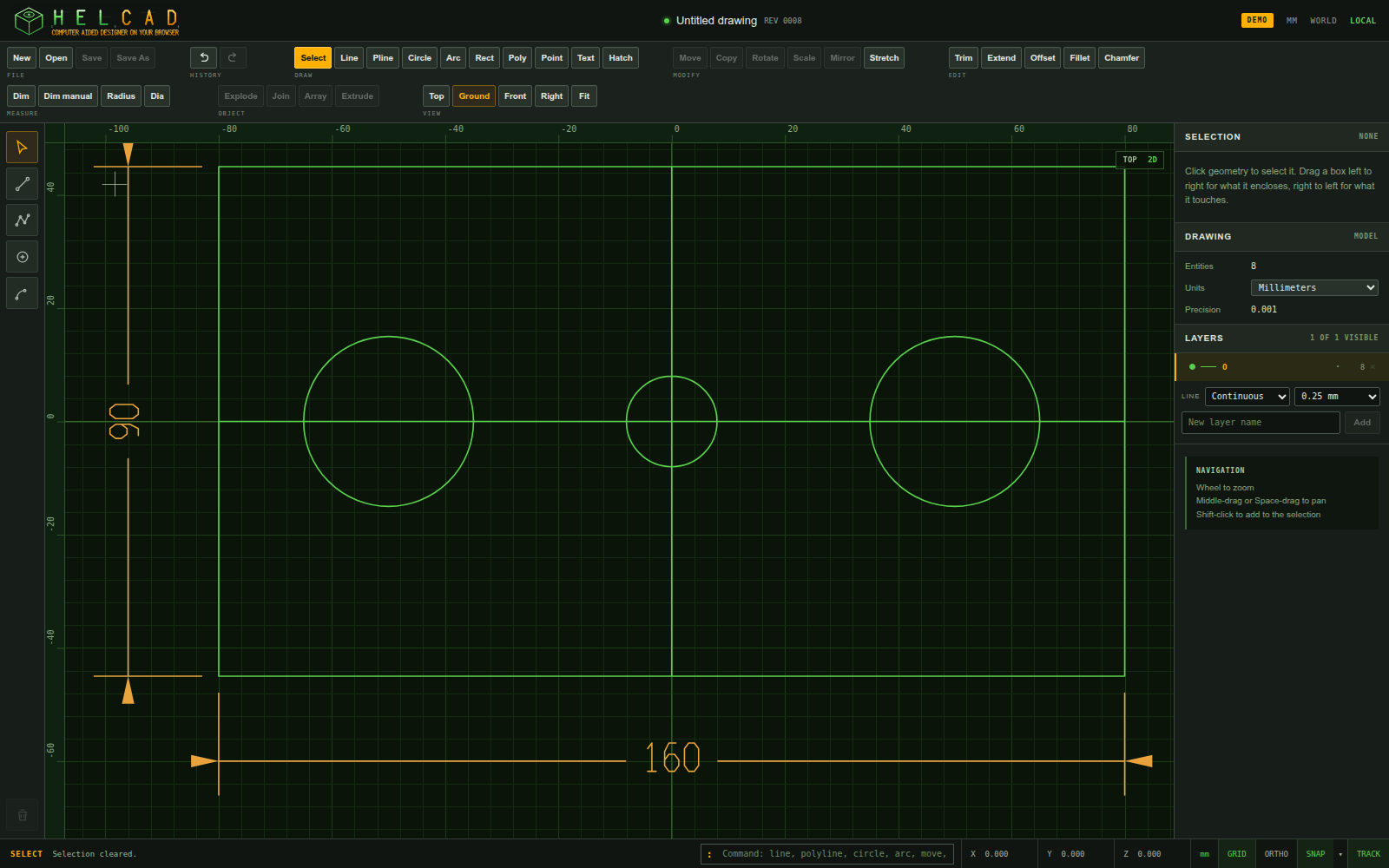Toggle the mm unit indicator in status bar
The height and width of the screenshot is (868, 1389).
(1204, 854)
